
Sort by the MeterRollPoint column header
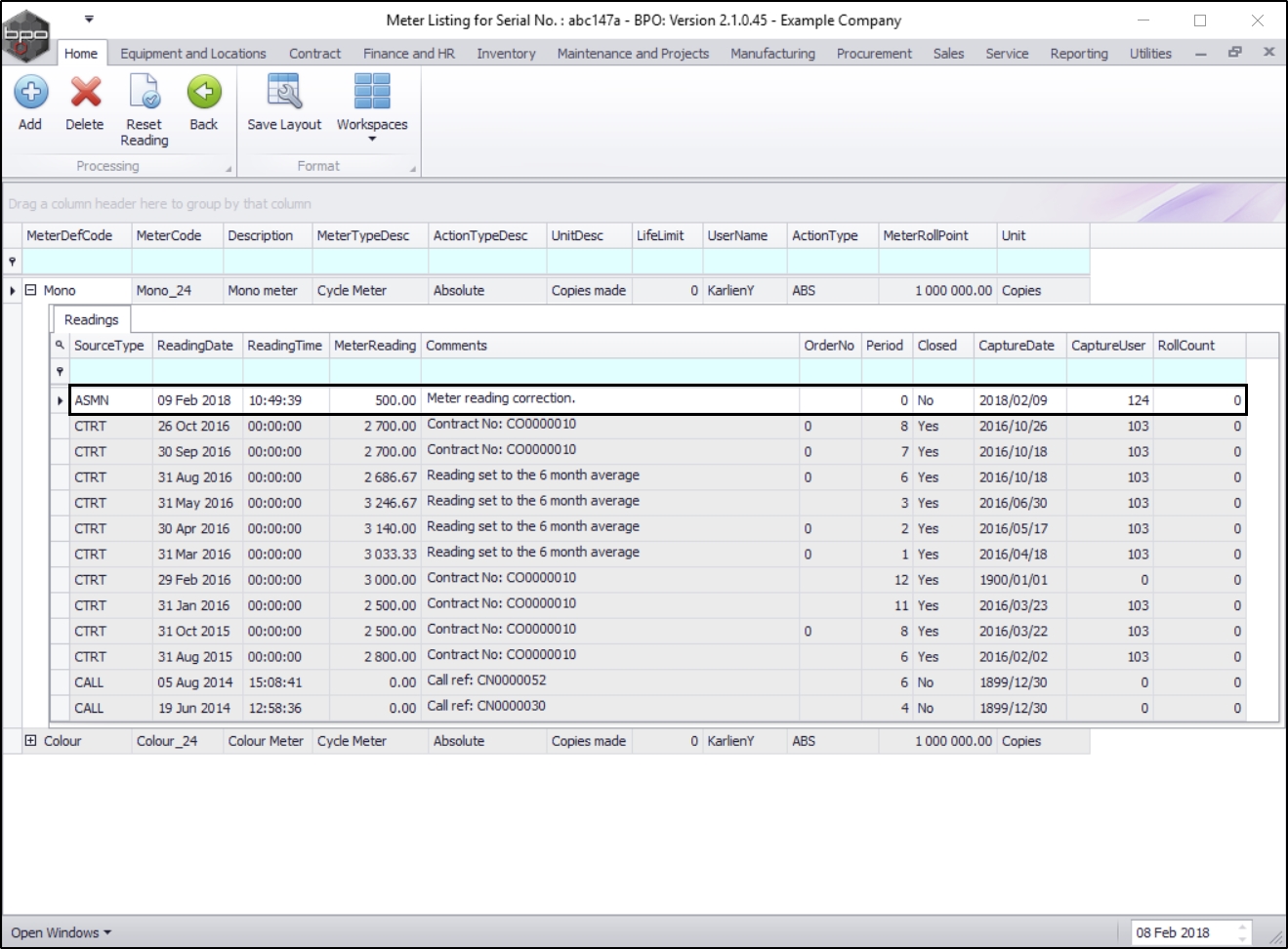[x=937, y=235]
